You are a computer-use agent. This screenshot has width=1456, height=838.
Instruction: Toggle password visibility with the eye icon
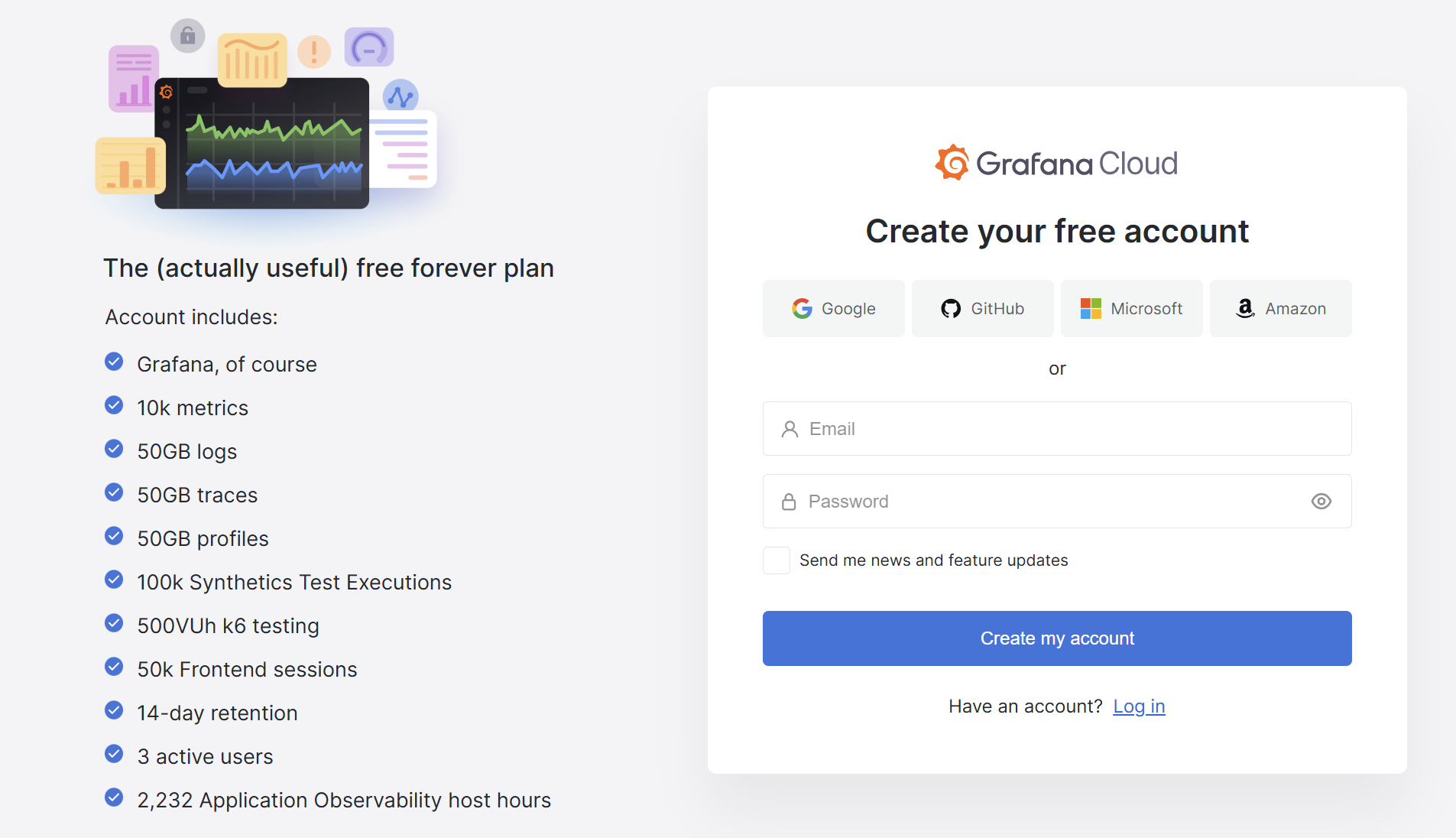pos(1321,501)
